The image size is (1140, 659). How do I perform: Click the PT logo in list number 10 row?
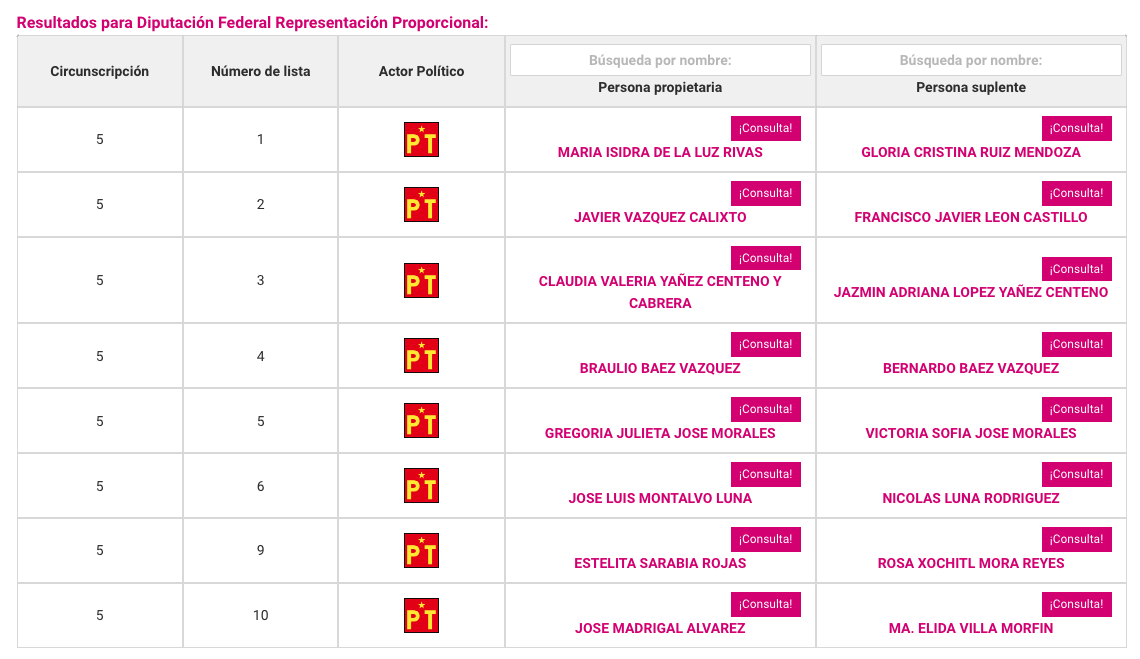click(421, 615)
